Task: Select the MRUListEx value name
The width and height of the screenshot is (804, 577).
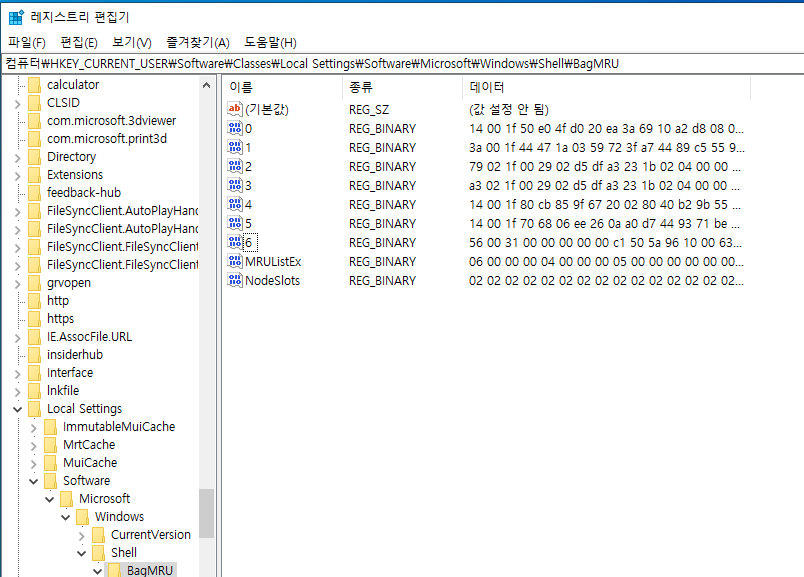Action: [273, 262]
